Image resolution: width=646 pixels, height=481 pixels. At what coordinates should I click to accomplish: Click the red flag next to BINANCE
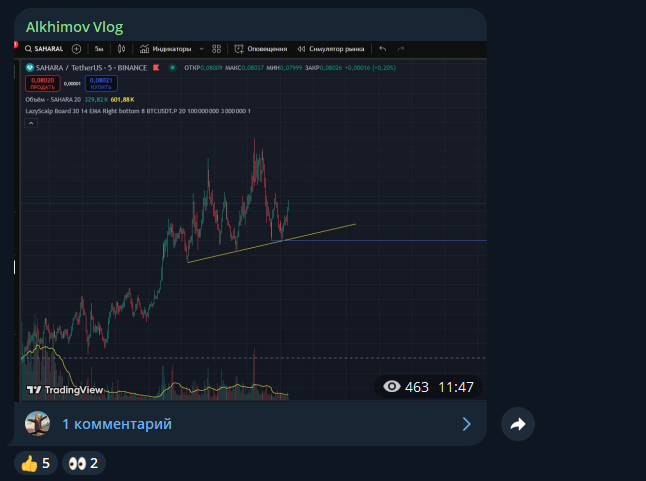coord(156,68)
